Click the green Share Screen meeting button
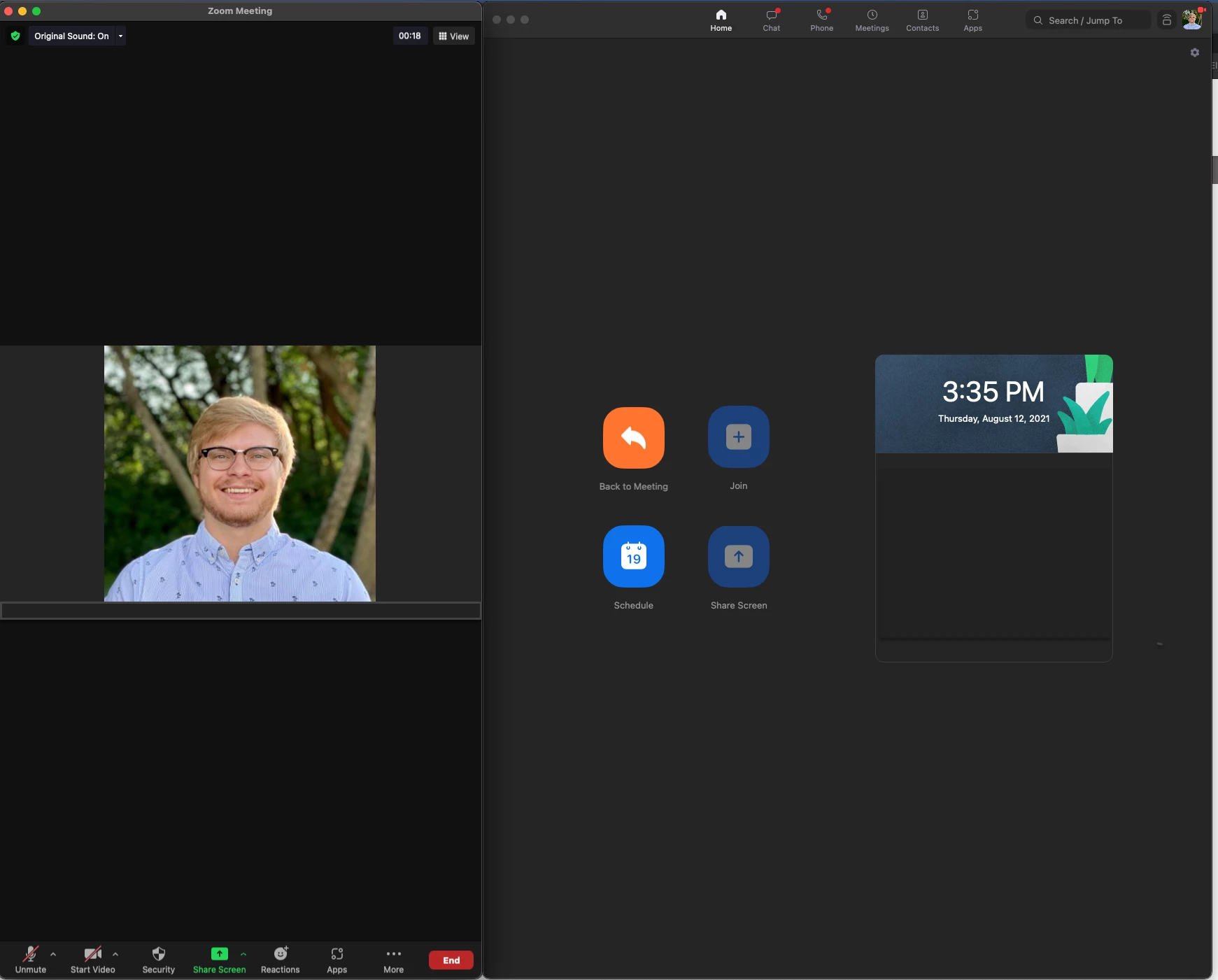The height and width of the screenshot is (980, 1218). pos(220,960)
